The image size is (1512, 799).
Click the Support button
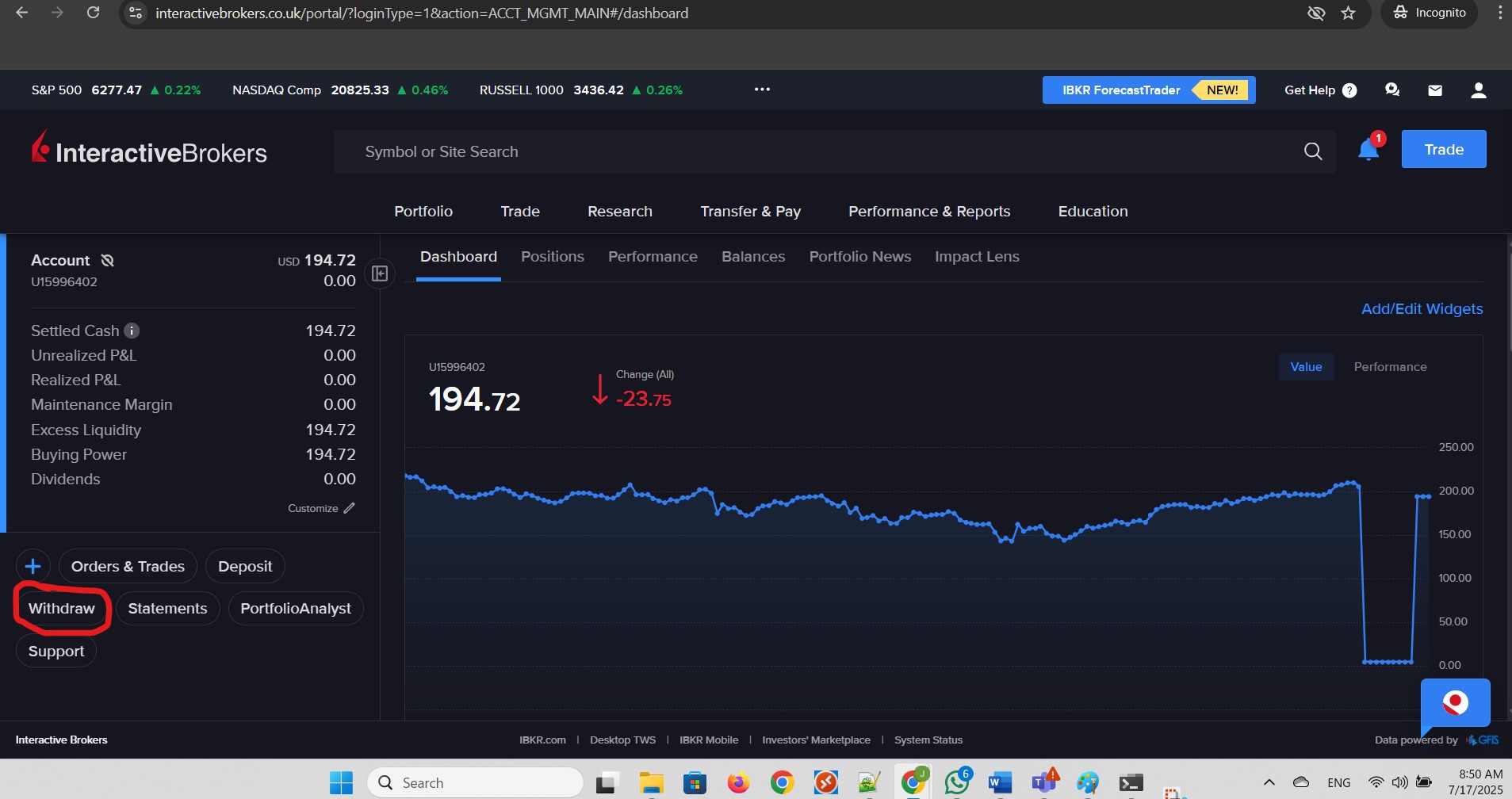(x=56, y=652)
